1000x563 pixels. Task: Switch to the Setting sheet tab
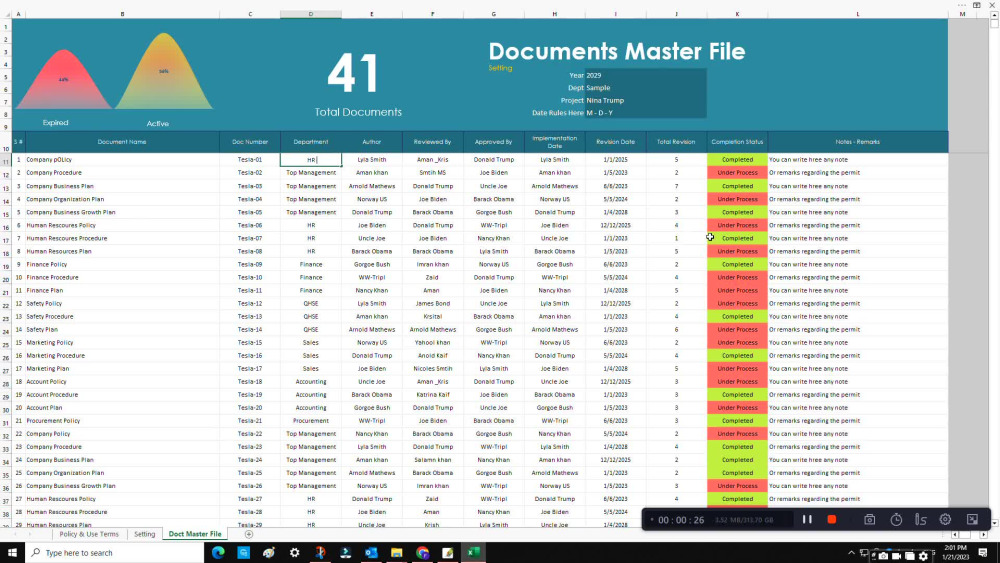click(144, 534)
